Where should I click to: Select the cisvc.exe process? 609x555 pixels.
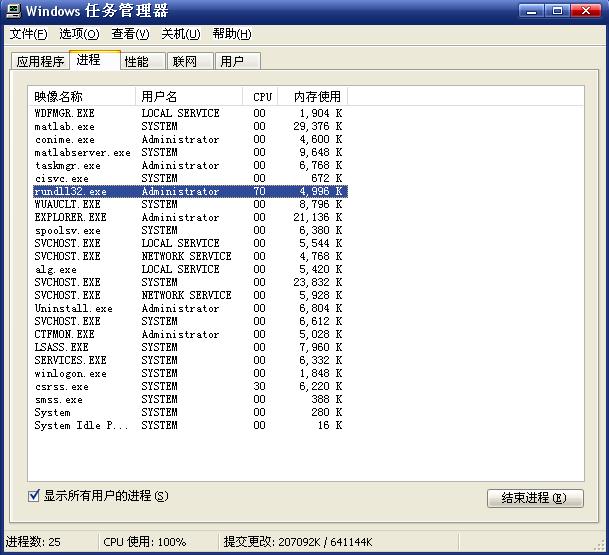190,178
